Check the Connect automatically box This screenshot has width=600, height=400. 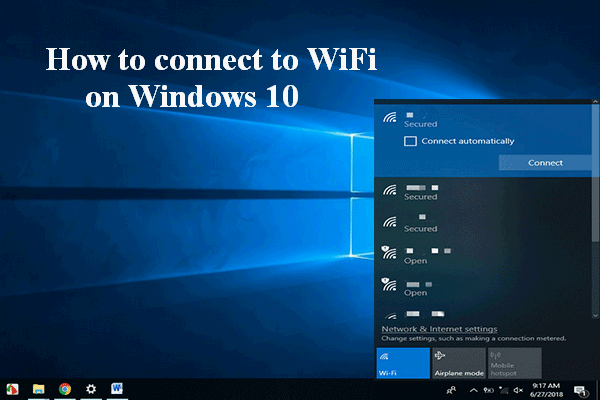[x=410, y=141]
